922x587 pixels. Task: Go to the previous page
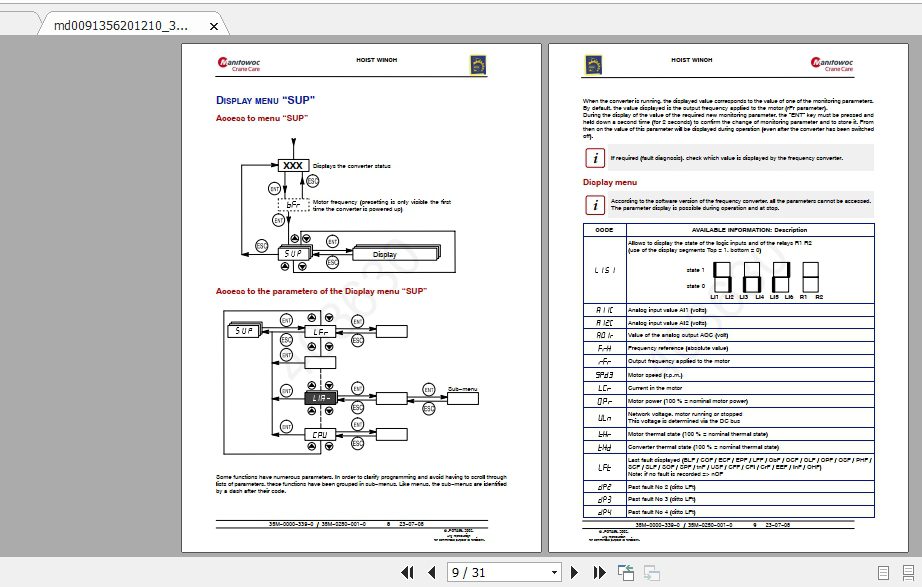coord(432,572)
